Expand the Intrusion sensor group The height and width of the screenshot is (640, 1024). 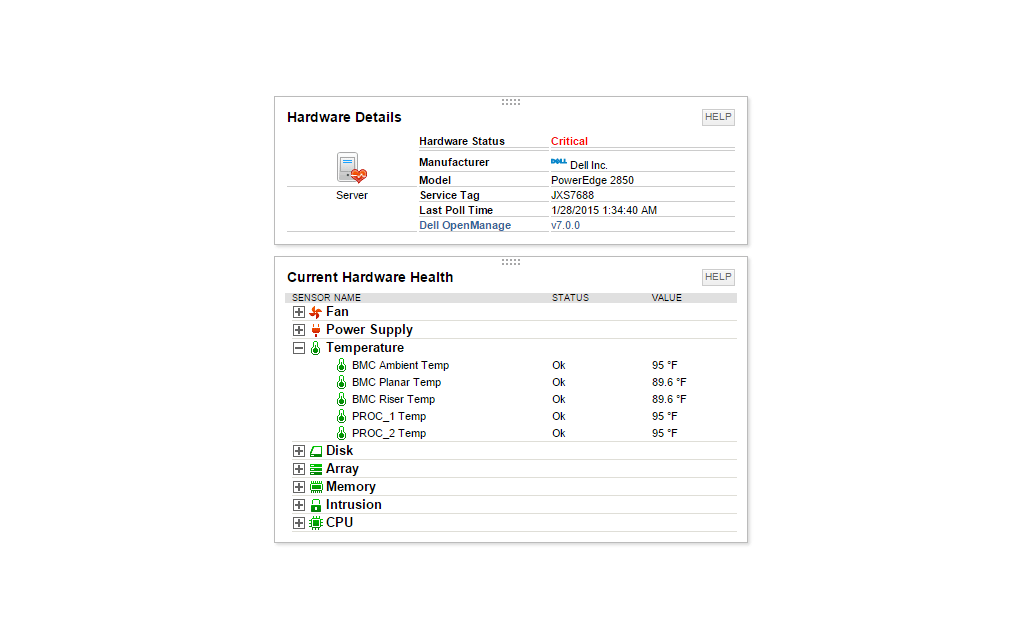pos(298,505)
